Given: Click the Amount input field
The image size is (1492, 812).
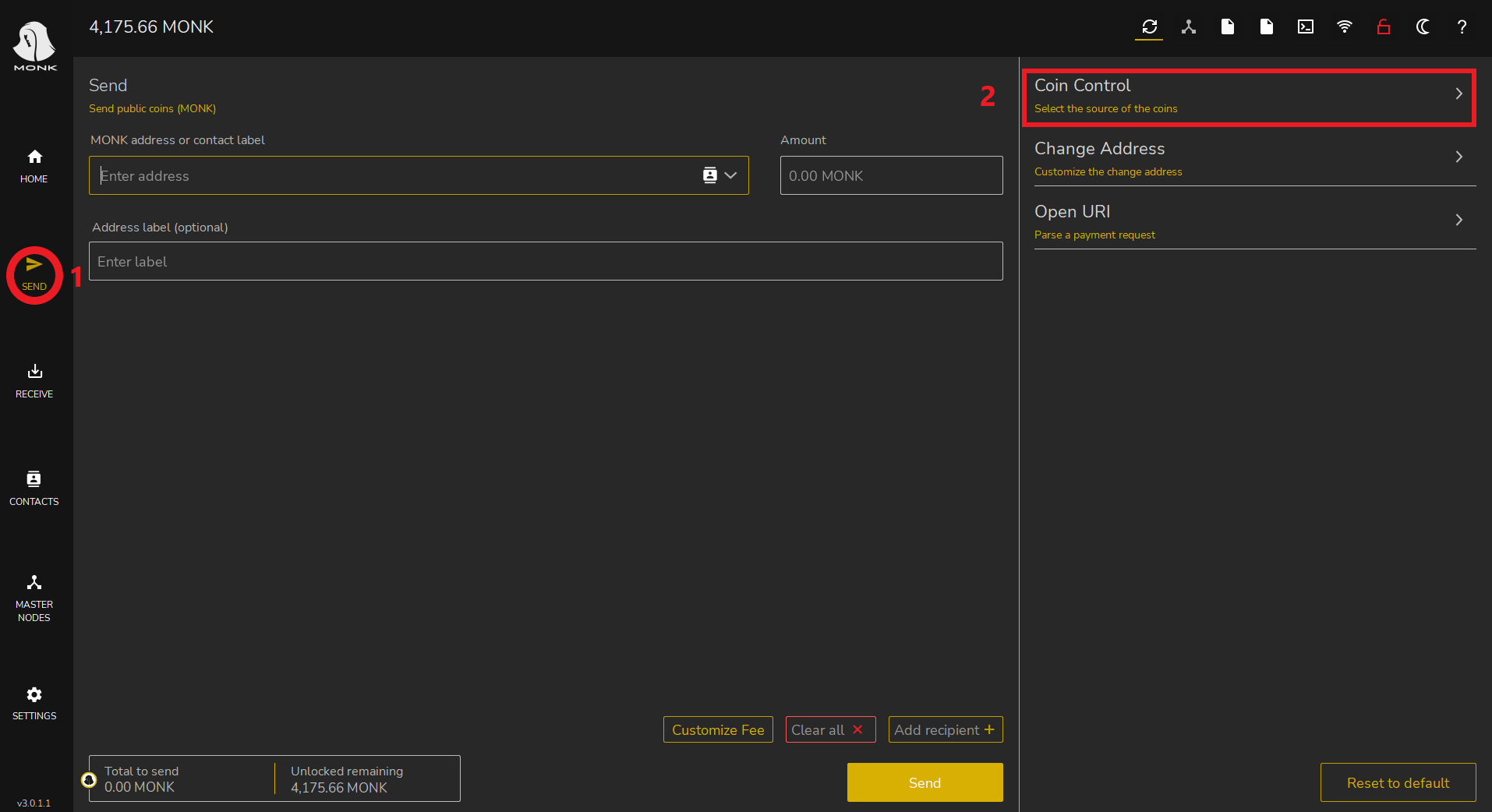Looking at the screenshot, I should 891,175.
